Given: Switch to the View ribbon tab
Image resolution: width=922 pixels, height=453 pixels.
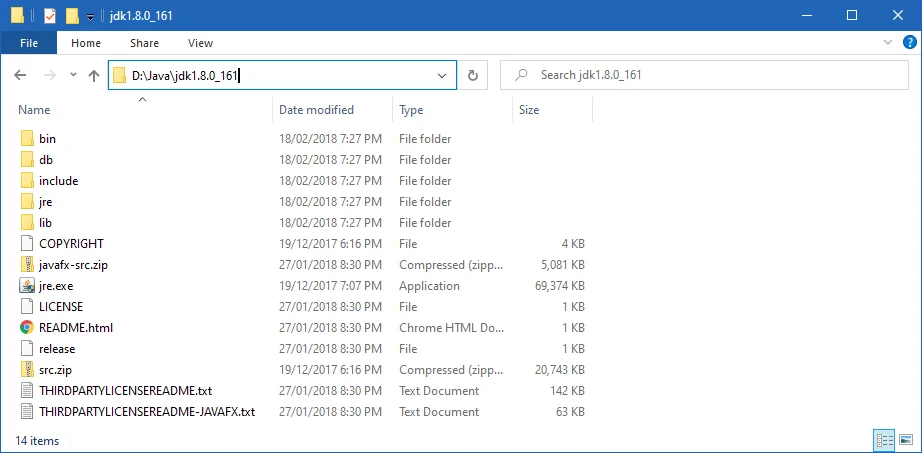Looking at the screenshot, I should point(200,43).
